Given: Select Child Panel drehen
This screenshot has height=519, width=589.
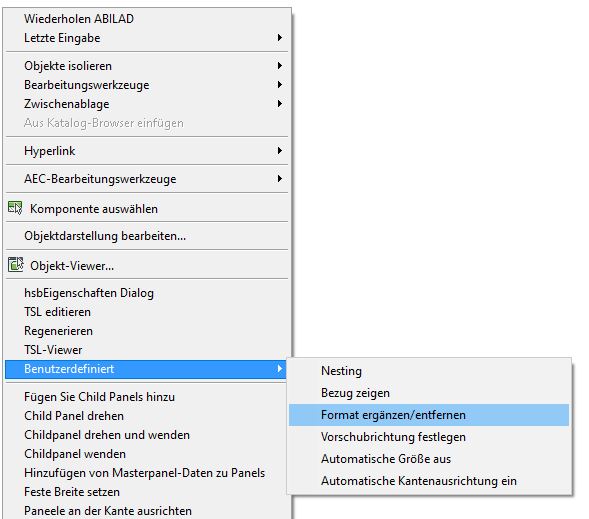Looking at the screenshot, I should [x=146, y=416].
